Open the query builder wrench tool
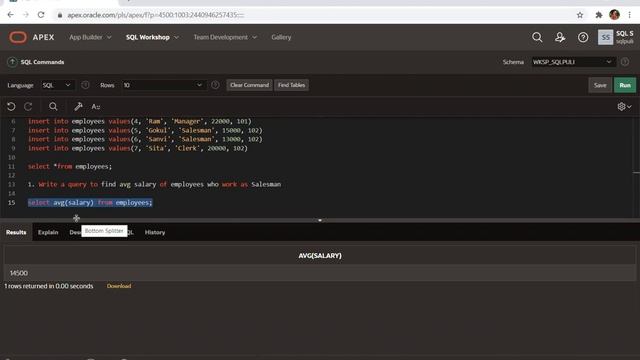 78,107
